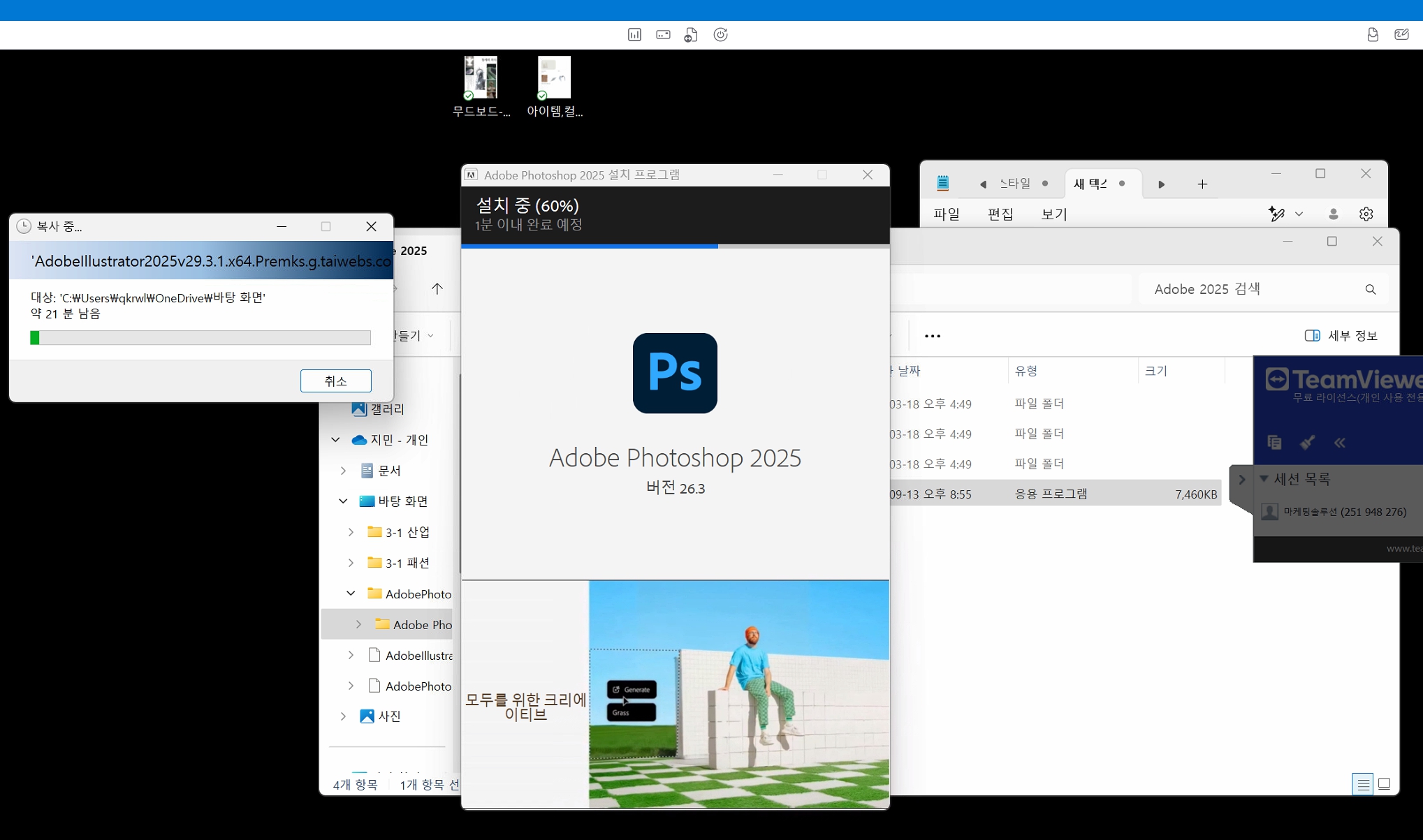
Task: Expand the 3-1 패션 folder
Action: click(351, 563)
